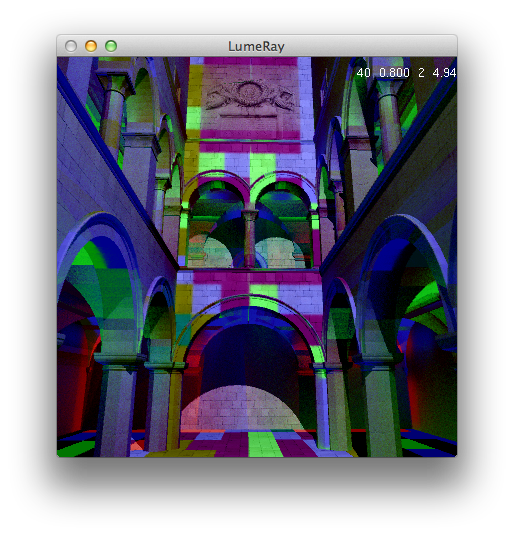Click the bright green floor strip at bottom

tap(265, 444)
